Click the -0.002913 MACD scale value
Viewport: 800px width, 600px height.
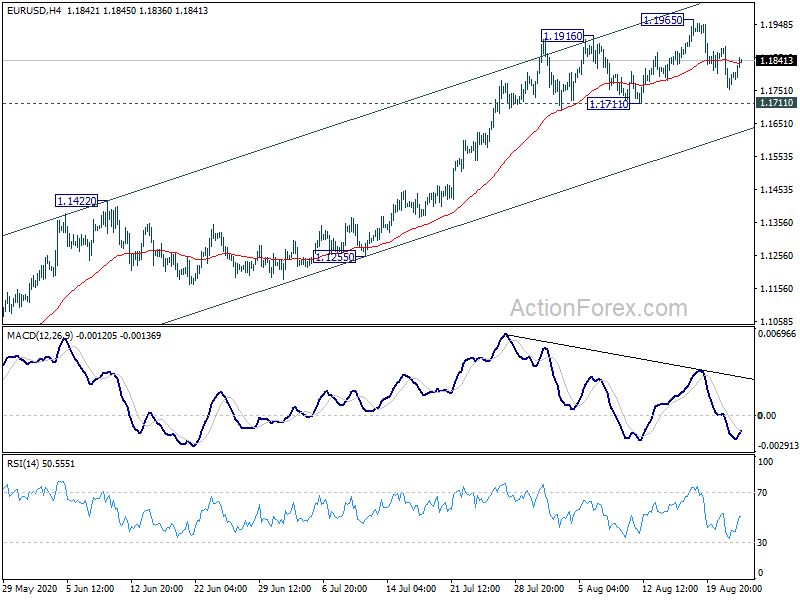pyautogui.click(x=778, y=445)
